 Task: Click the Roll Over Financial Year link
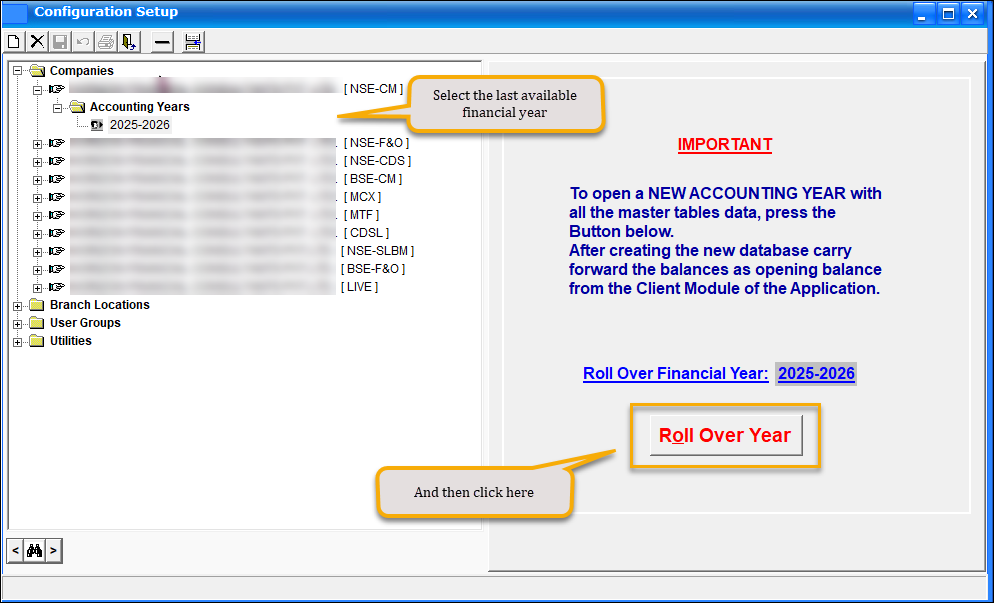(676, 374)
